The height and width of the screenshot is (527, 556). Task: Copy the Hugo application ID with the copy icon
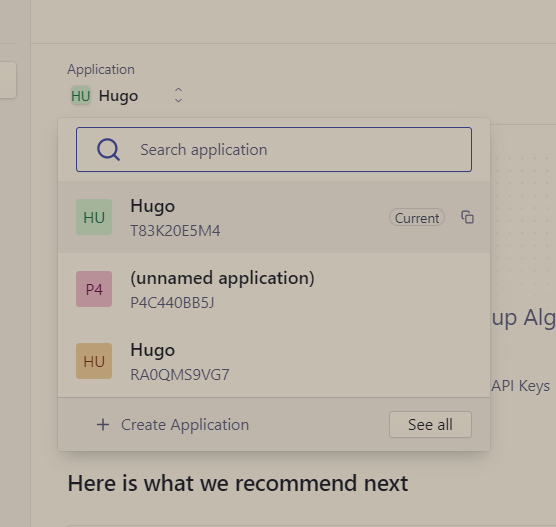[467, 217]
